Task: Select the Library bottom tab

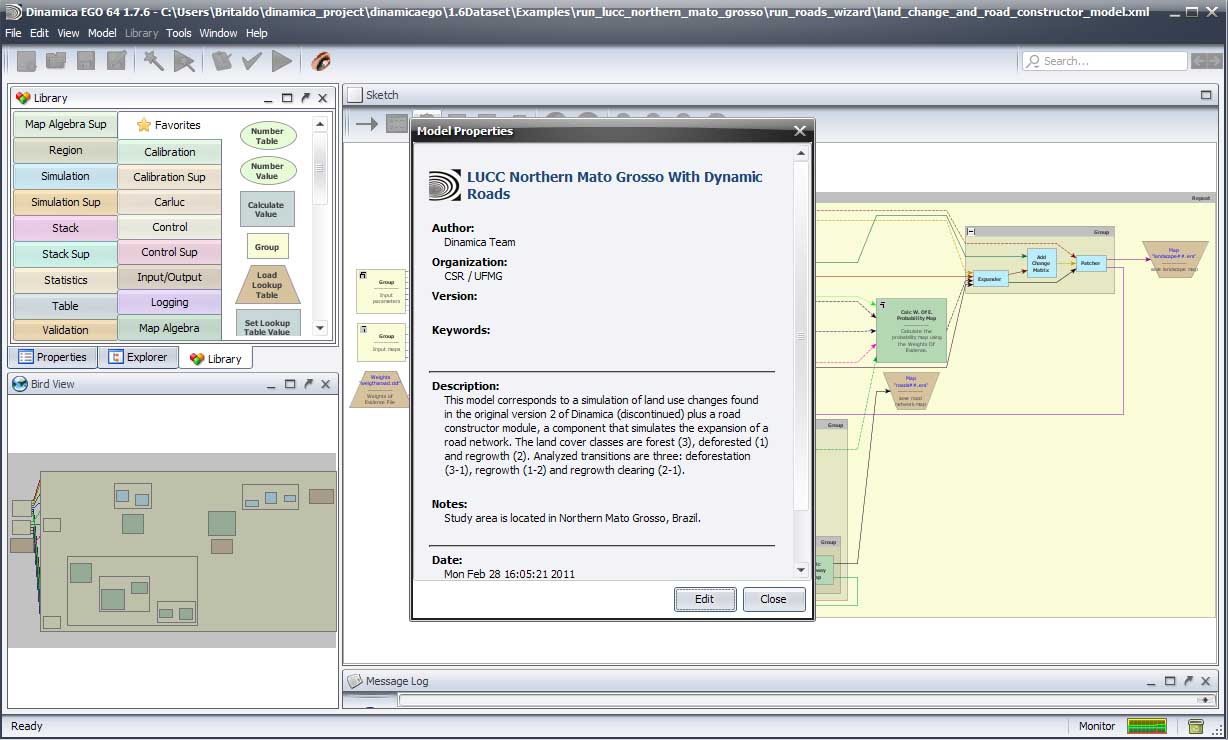Action: point(216,358)
